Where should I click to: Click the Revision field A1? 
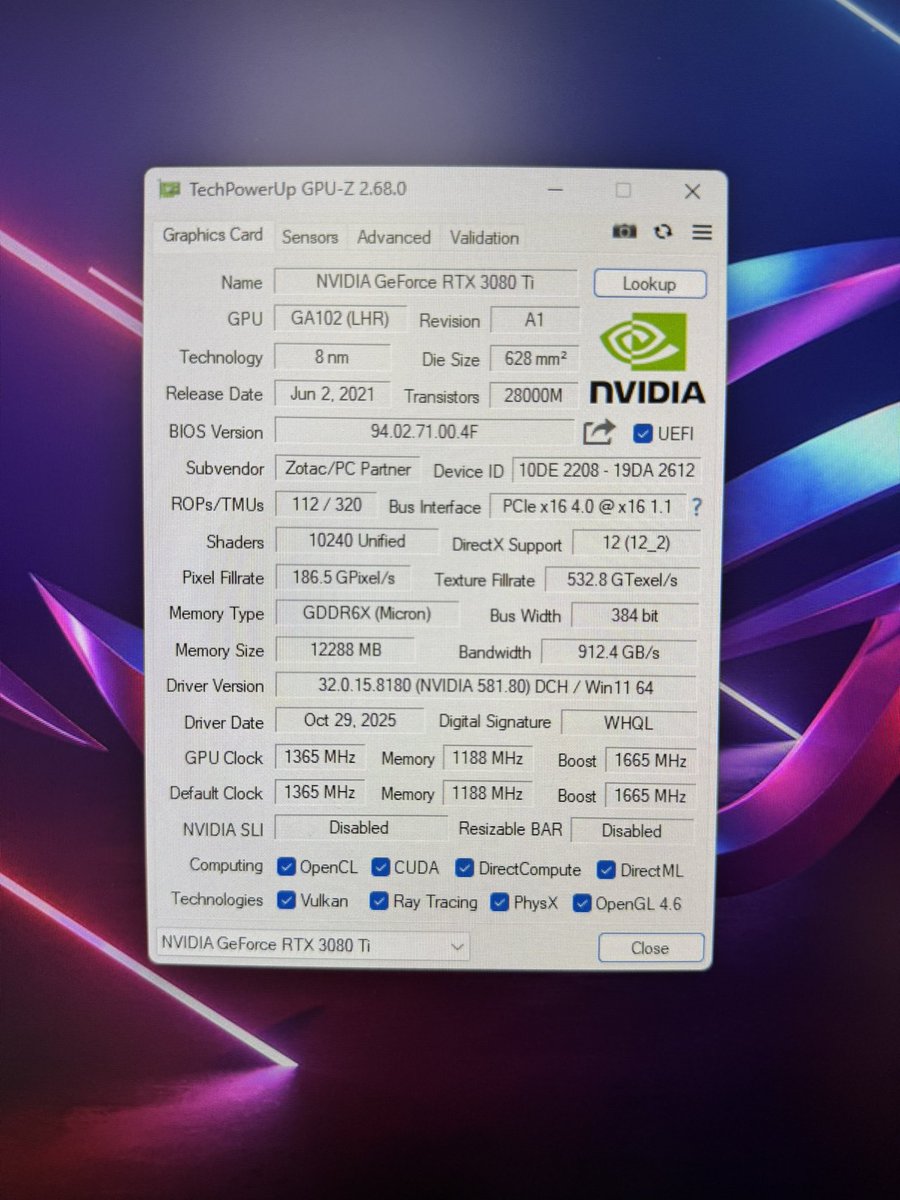534,321
